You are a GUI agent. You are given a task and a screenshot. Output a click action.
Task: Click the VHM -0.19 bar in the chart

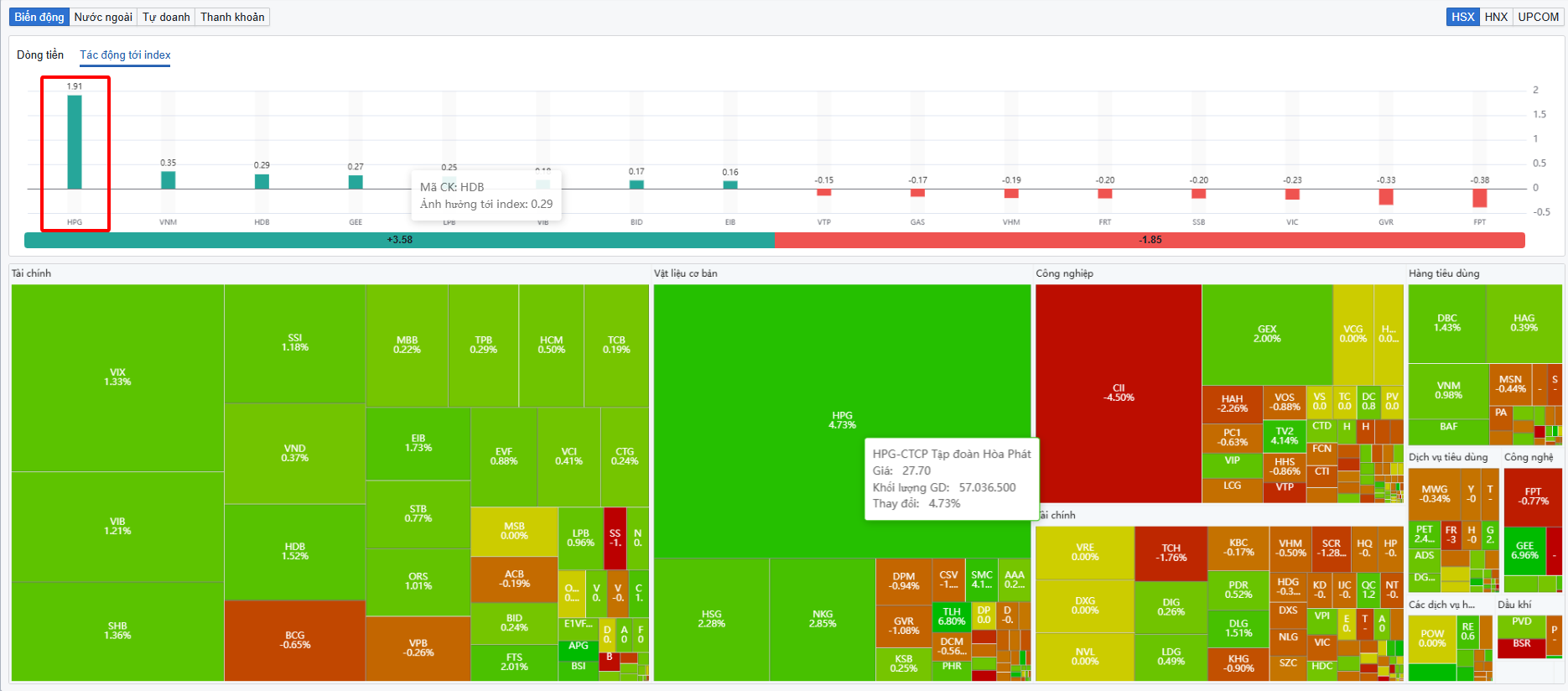1011,193
